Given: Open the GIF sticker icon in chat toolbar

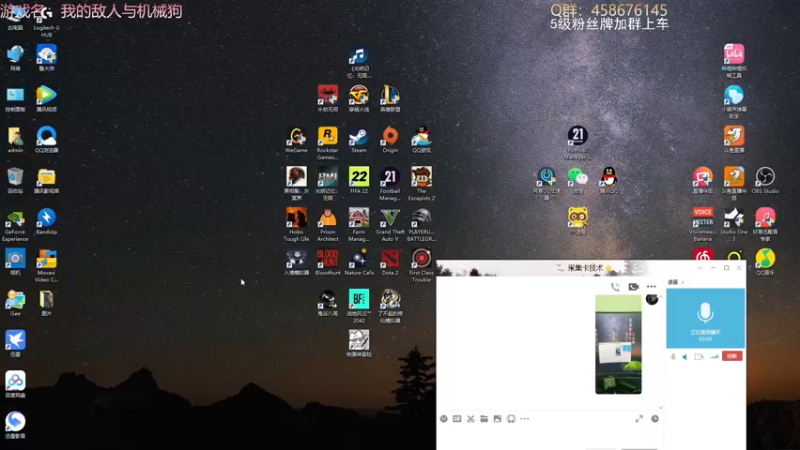Looking at the screenshot, I should pyautogui.click(x=457, y=419).
